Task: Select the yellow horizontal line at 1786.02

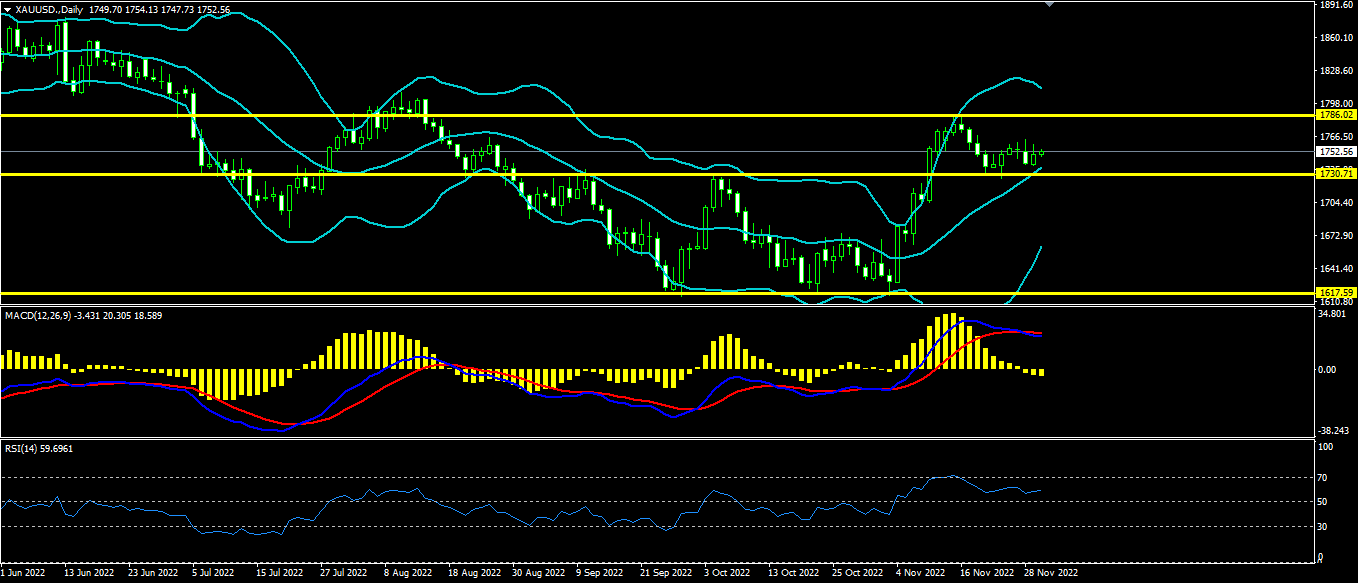Action: click(x=600, y=115)
